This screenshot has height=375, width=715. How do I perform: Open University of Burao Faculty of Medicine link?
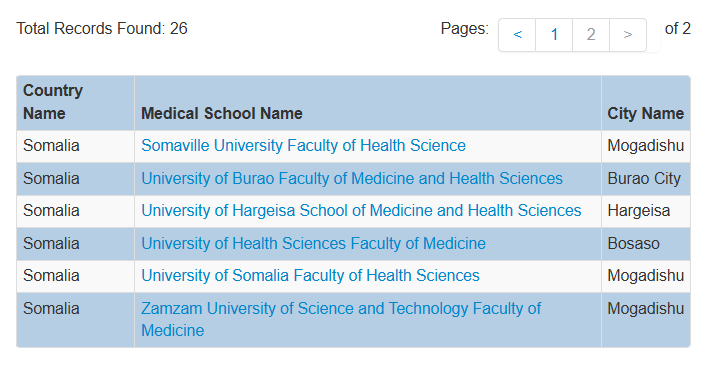click(x=352, y=178)
